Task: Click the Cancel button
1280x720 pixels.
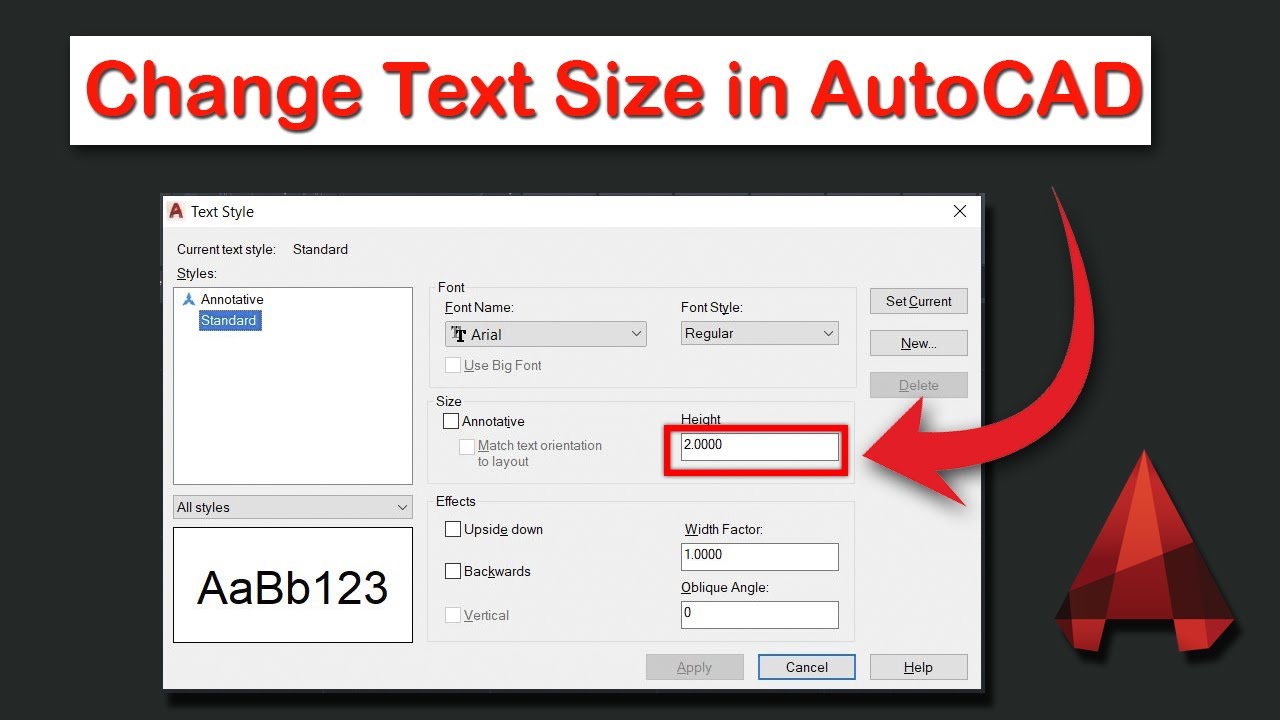Action: tap(807, 667)
